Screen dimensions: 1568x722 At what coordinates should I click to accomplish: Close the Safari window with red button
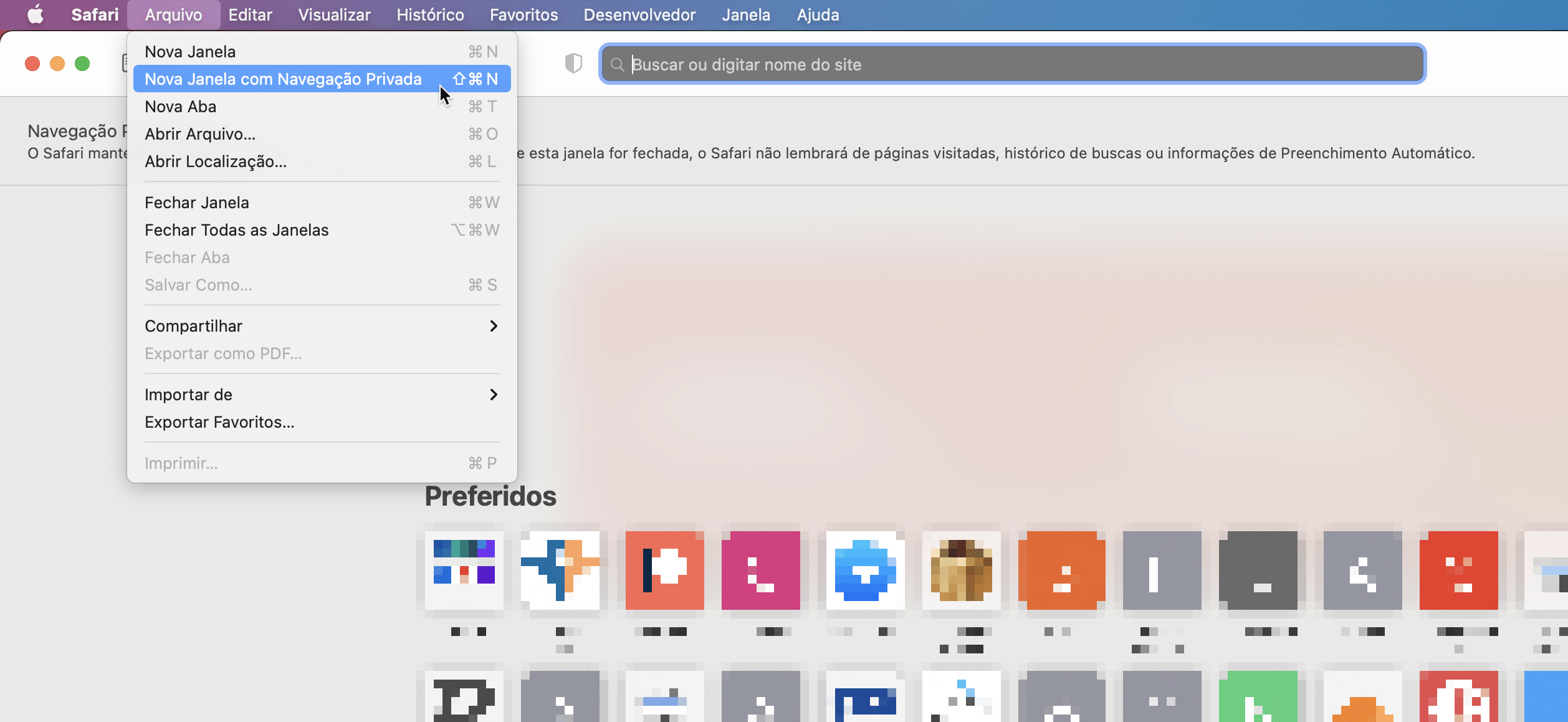coord(32,64)
